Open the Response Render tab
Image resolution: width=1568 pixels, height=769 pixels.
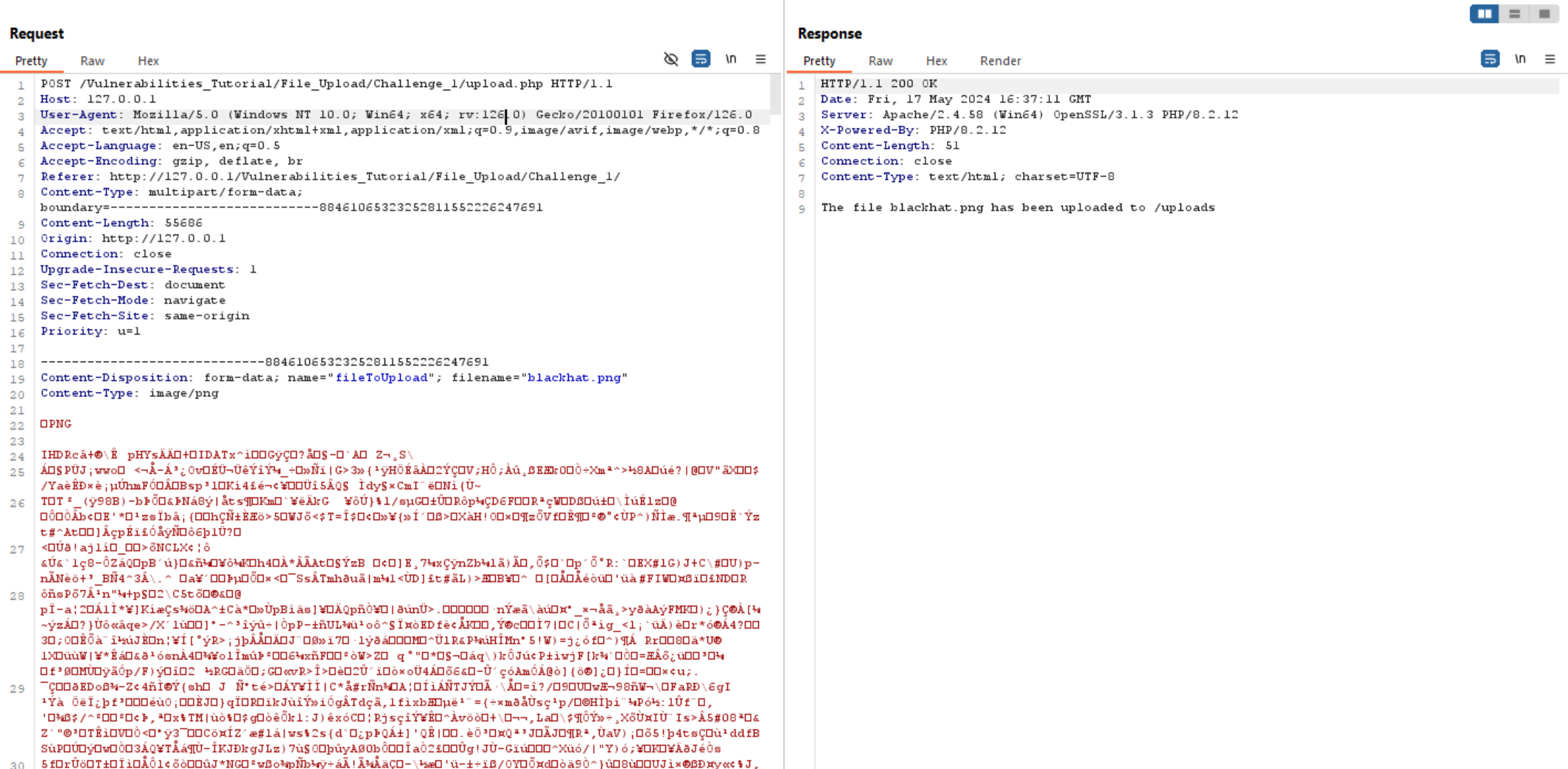point(1001,61)
